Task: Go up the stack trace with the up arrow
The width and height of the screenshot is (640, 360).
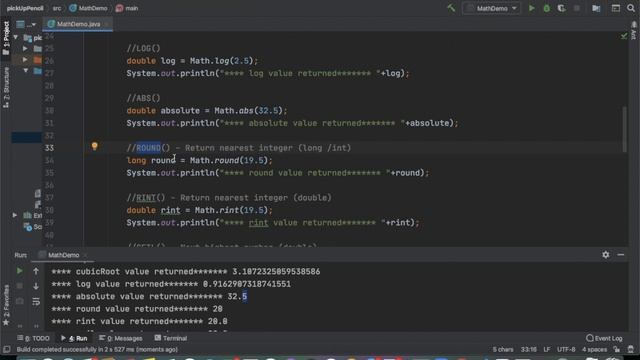Action: [36, 271]
